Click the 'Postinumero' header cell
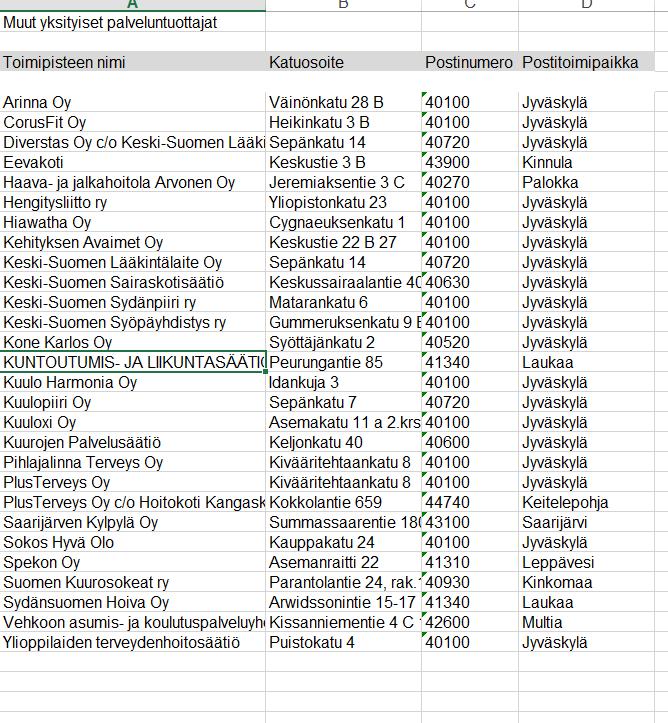The height and width of the screenshot is (723, 668). pos(470,62)
